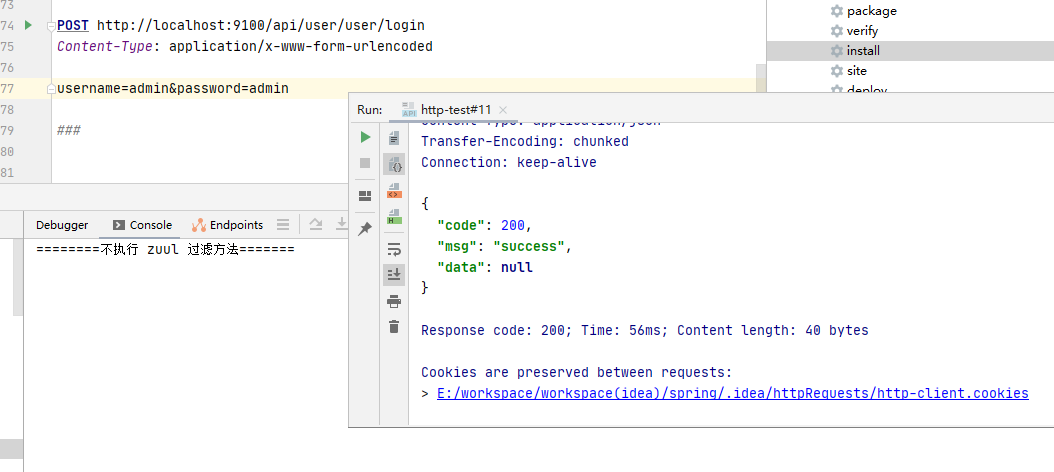The width and height of the screenshot is (1054, 472).
Task: Click the stop button in Run panel
Action: 365,163
